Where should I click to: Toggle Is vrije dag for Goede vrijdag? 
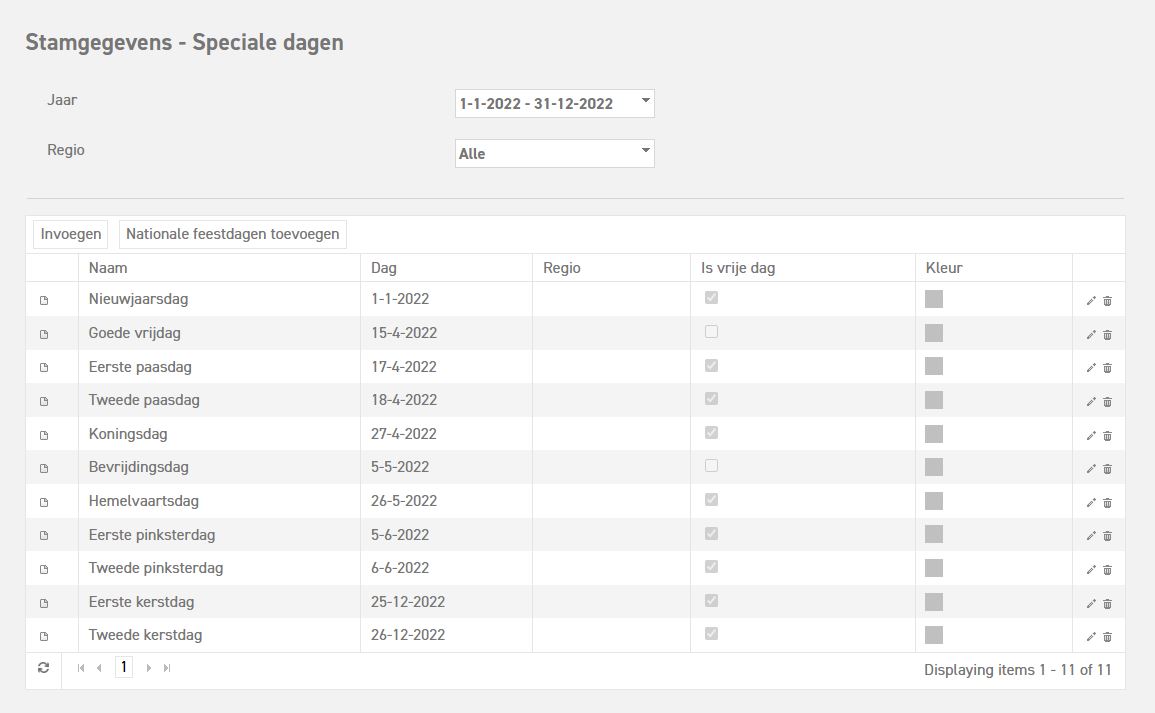pyautogui.click(x=711, y=332)
